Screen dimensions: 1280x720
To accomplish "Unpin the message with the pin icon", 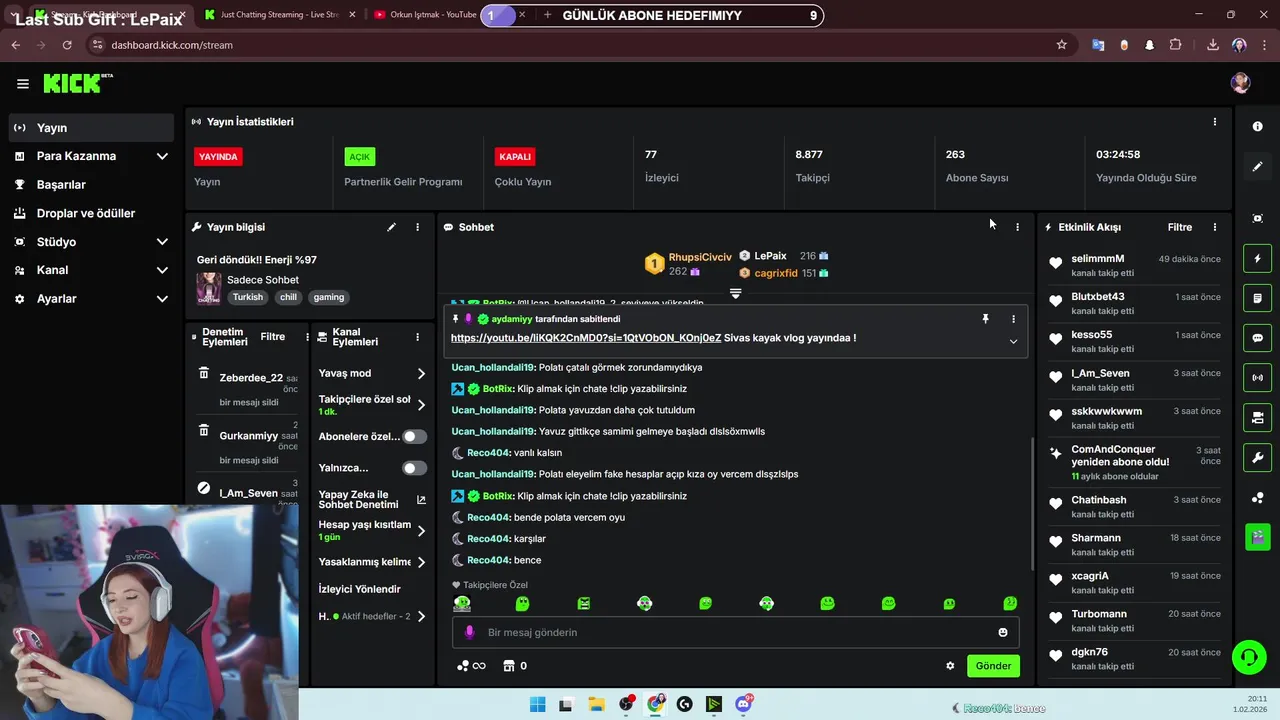I will 985,319.
